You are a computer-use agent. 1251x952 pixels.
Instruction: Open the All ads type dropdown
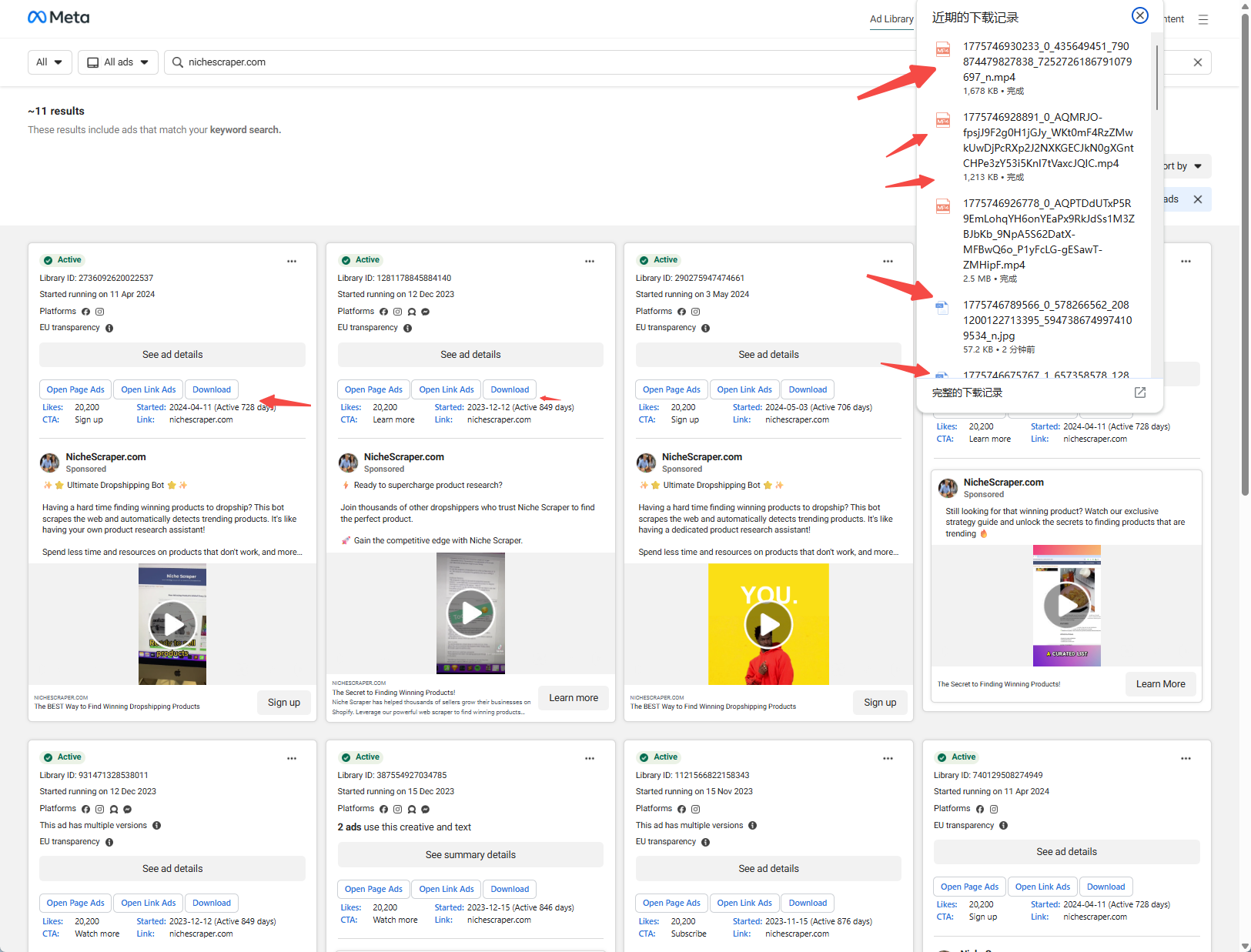(x=118, y=62)
